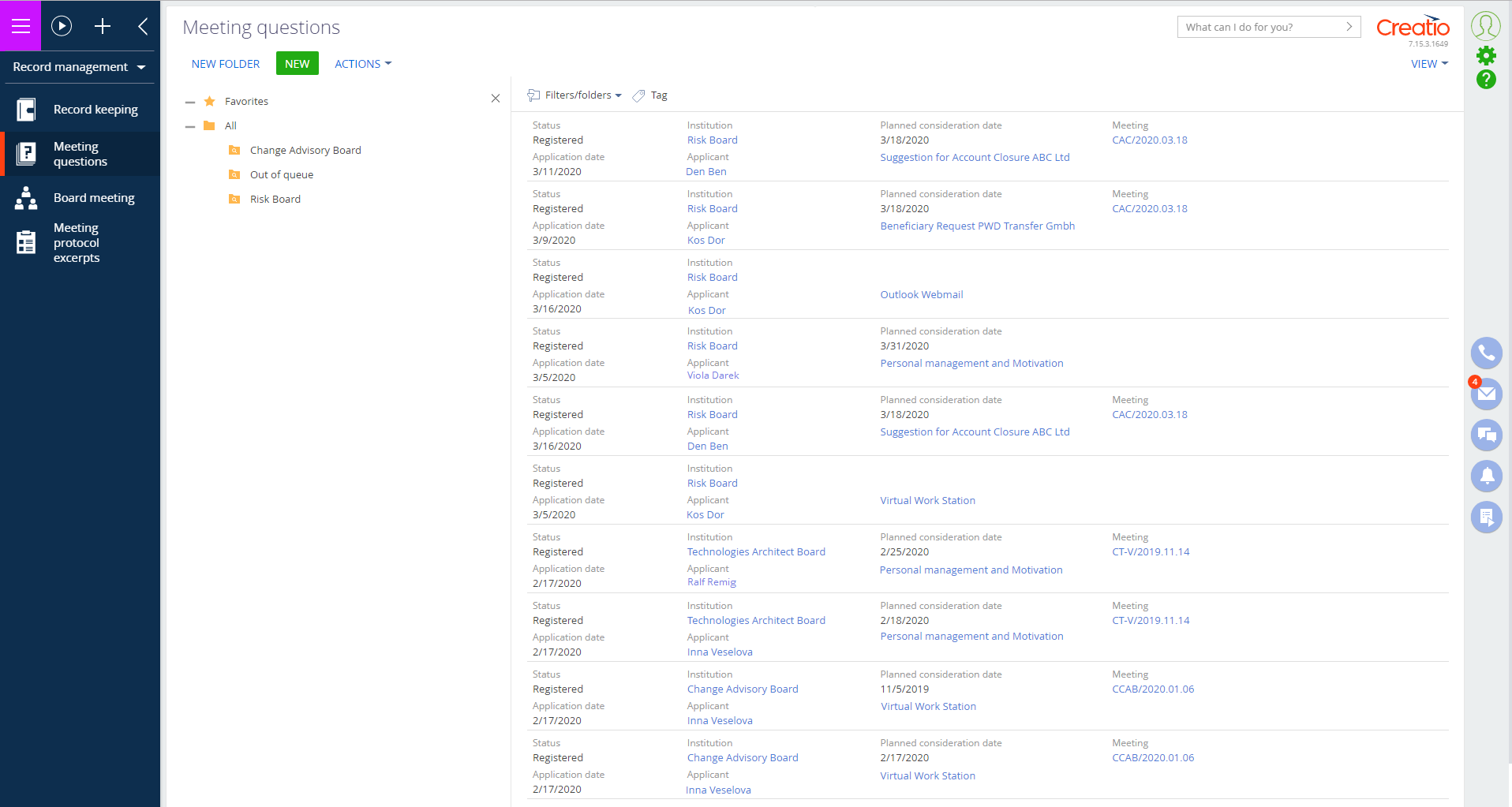
Task: Select Change Advisory Board folder
Action: [x=305, y=150]
